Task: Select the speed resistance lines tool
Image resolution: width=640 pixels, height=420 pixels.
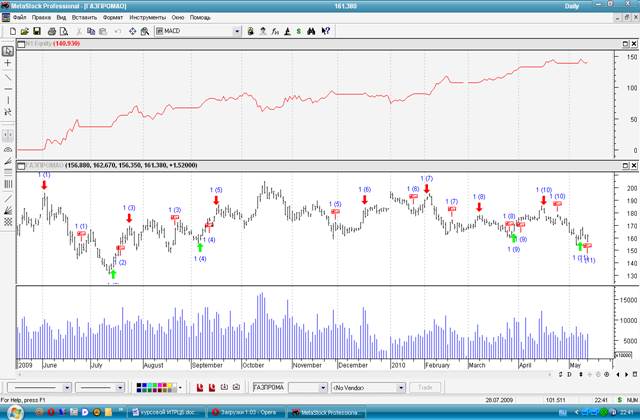Action: (8, 161)
